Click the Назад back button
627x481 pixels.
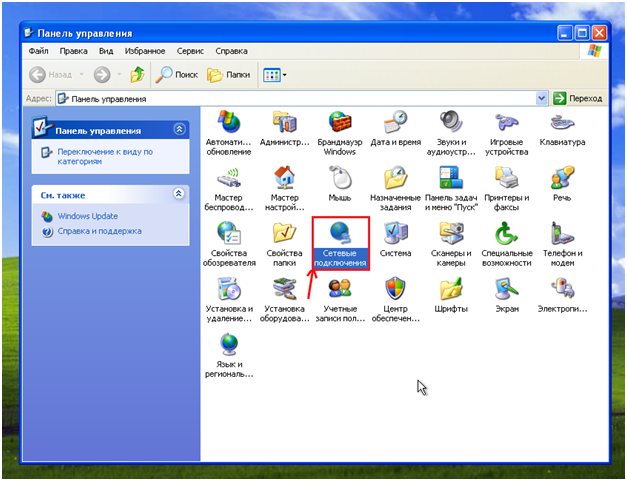pyautogui.click(x=50, y=75)
